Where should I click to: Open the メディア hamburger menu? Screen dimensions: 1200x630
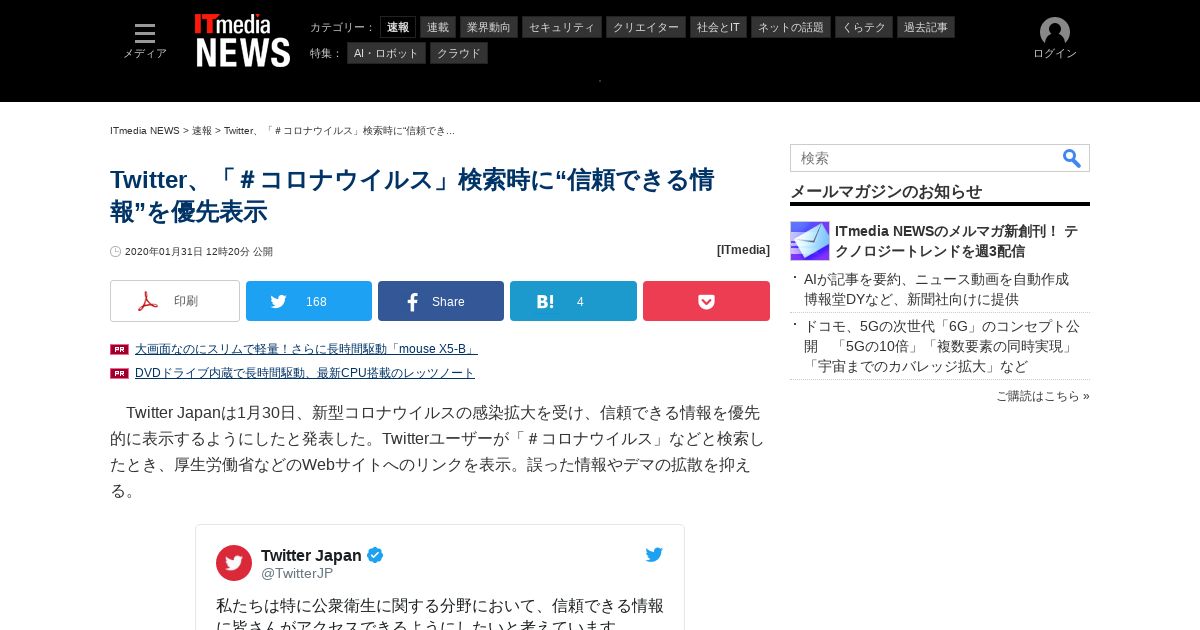click(145, 41)
